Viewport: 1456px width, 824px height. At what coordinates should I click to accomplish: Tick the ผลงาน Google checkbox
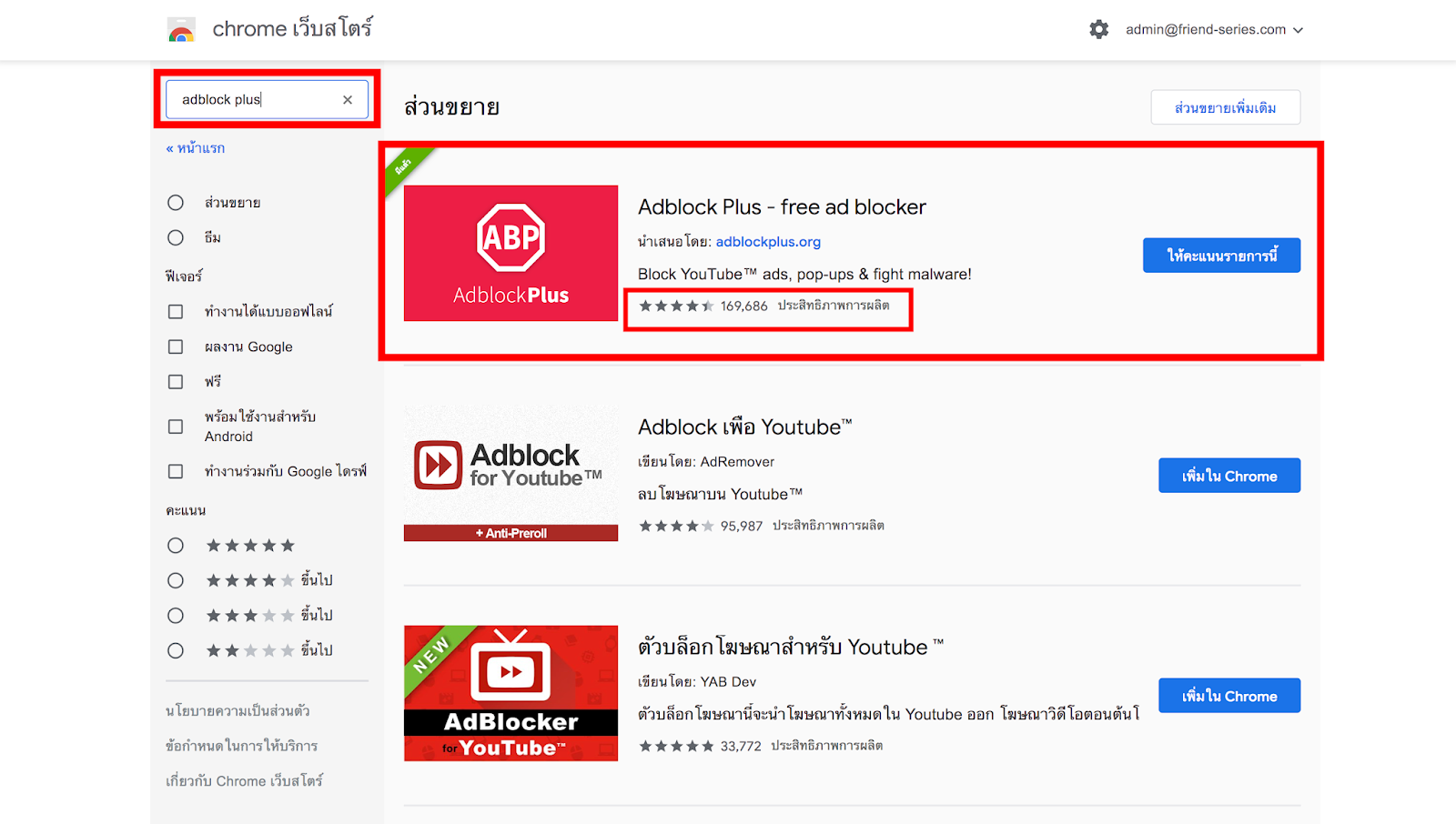pyautogui.click(x=176, y=347)
